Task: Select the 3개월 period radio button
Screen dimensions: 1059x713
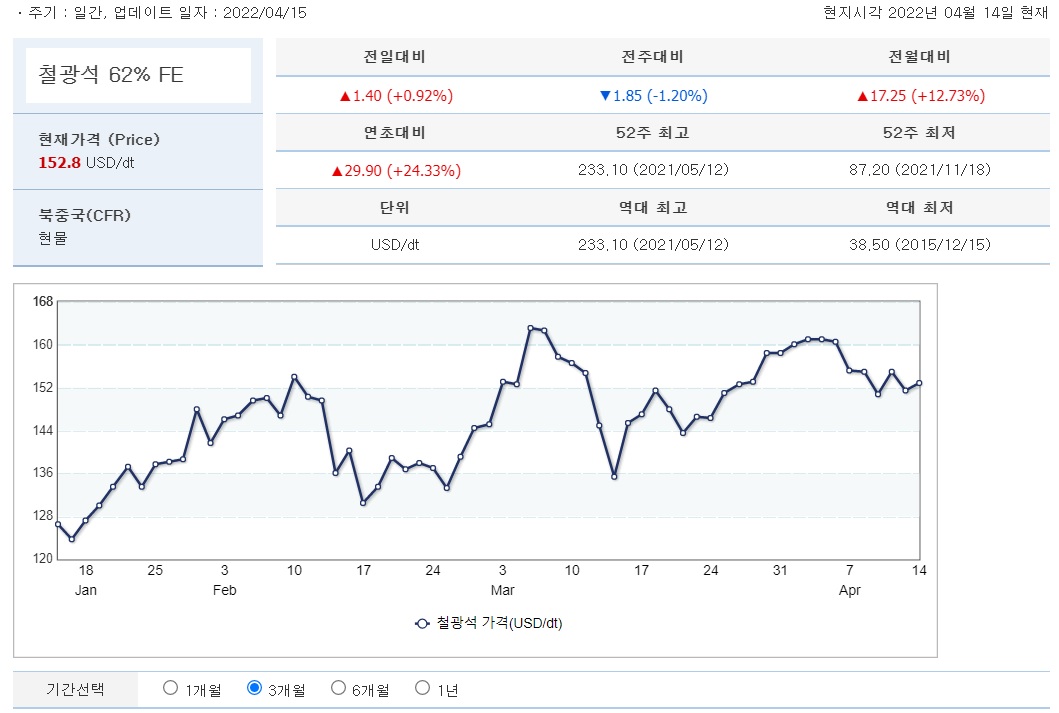Action: pos(254,688)
